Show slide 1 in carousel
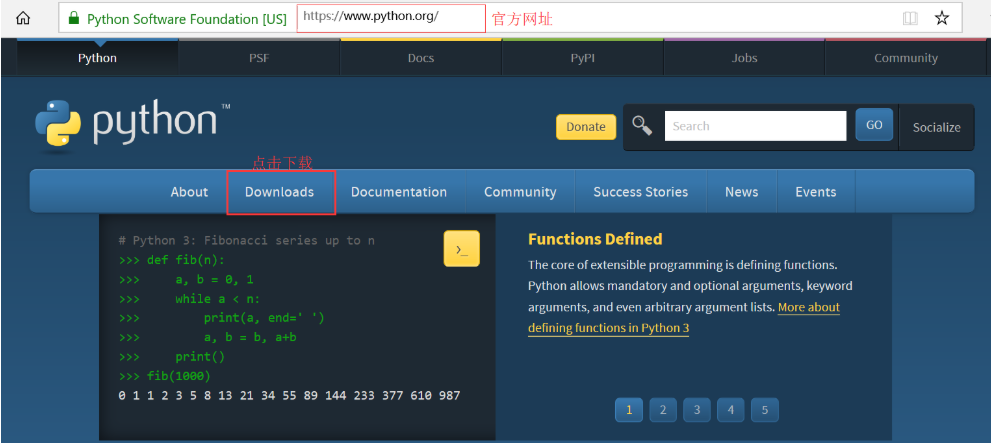Image resolution: width=991 pixels, height=443 pixels. pos(629,410)
